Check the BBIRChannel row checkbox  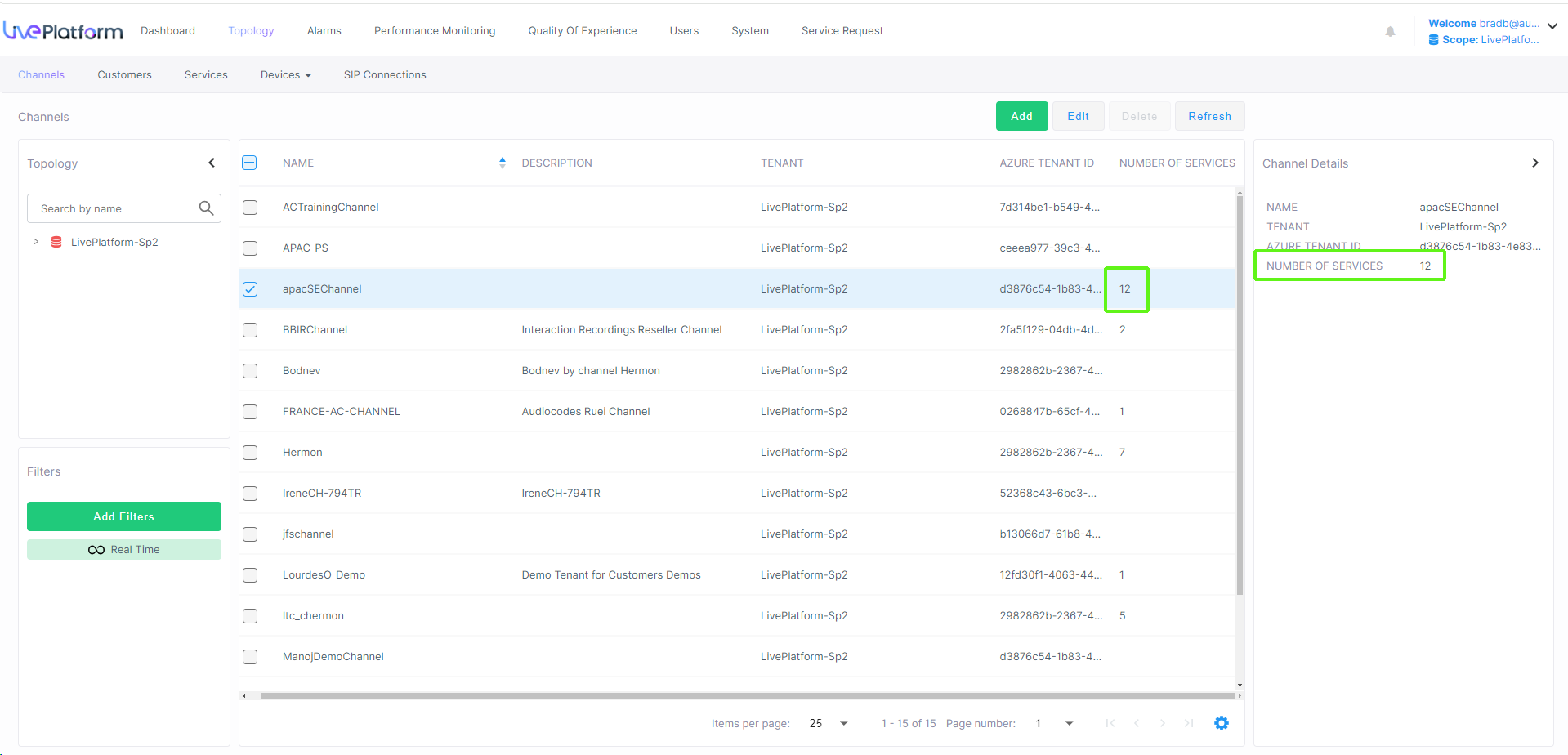click(x=250, y=330)
